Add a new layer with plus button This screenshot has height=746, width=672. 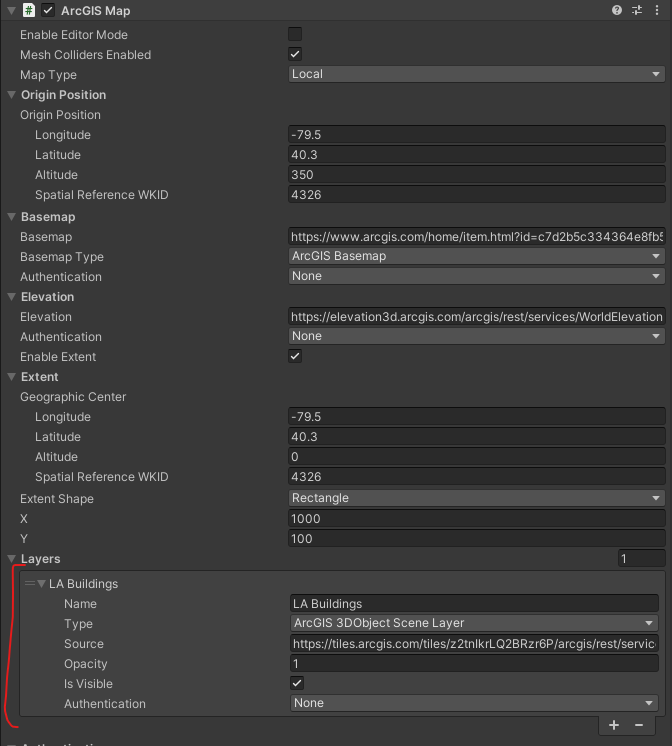tap(614, 725)
